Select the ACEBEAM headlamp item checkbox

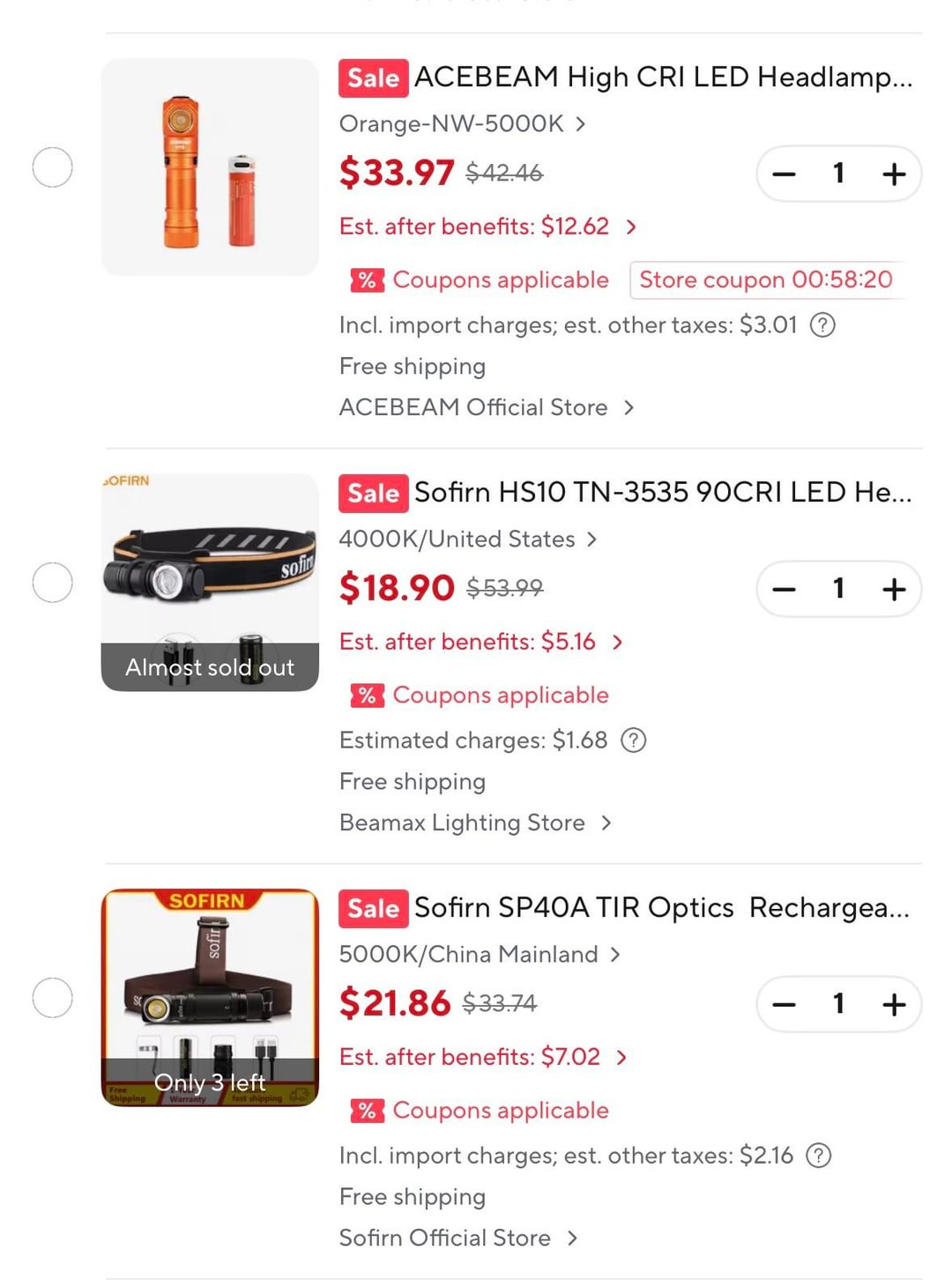[52, 167]
